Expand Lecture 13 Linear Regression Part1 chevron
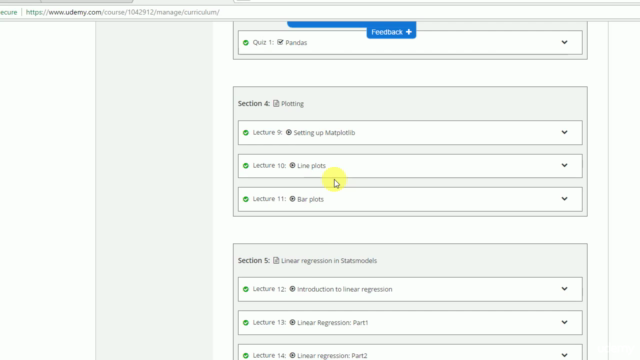640x360 pixels. click(x=564, y=322)
